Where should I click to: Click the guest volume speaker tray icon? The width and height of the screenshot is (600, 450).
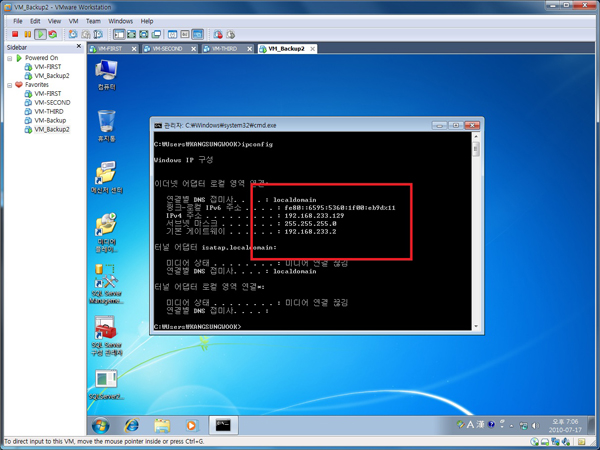point(535,426)
